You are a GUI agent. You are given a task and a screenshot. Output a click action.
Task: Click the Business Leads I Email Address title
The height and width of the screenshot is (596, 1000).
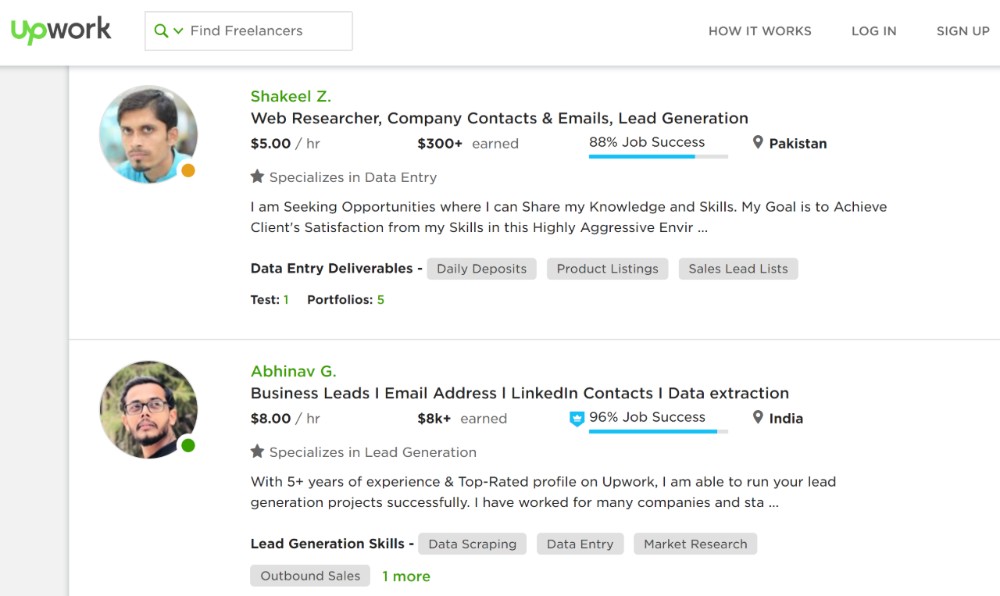coord(520,393)
